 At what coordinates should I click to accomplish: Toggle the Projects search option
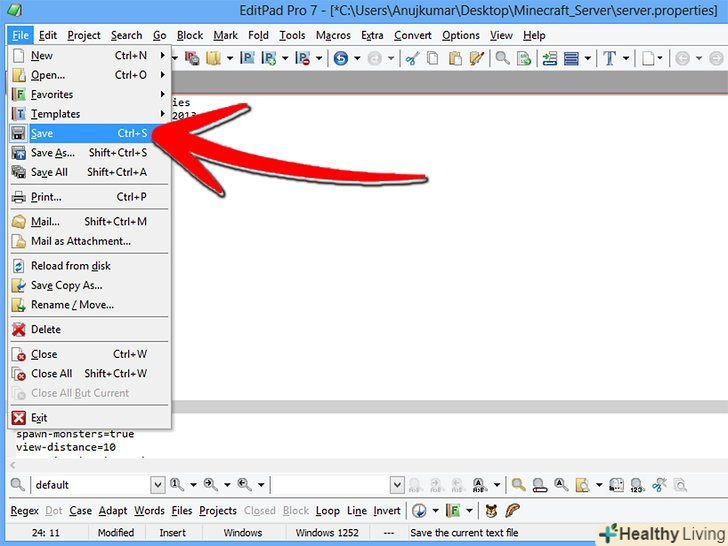pos(218,511)
